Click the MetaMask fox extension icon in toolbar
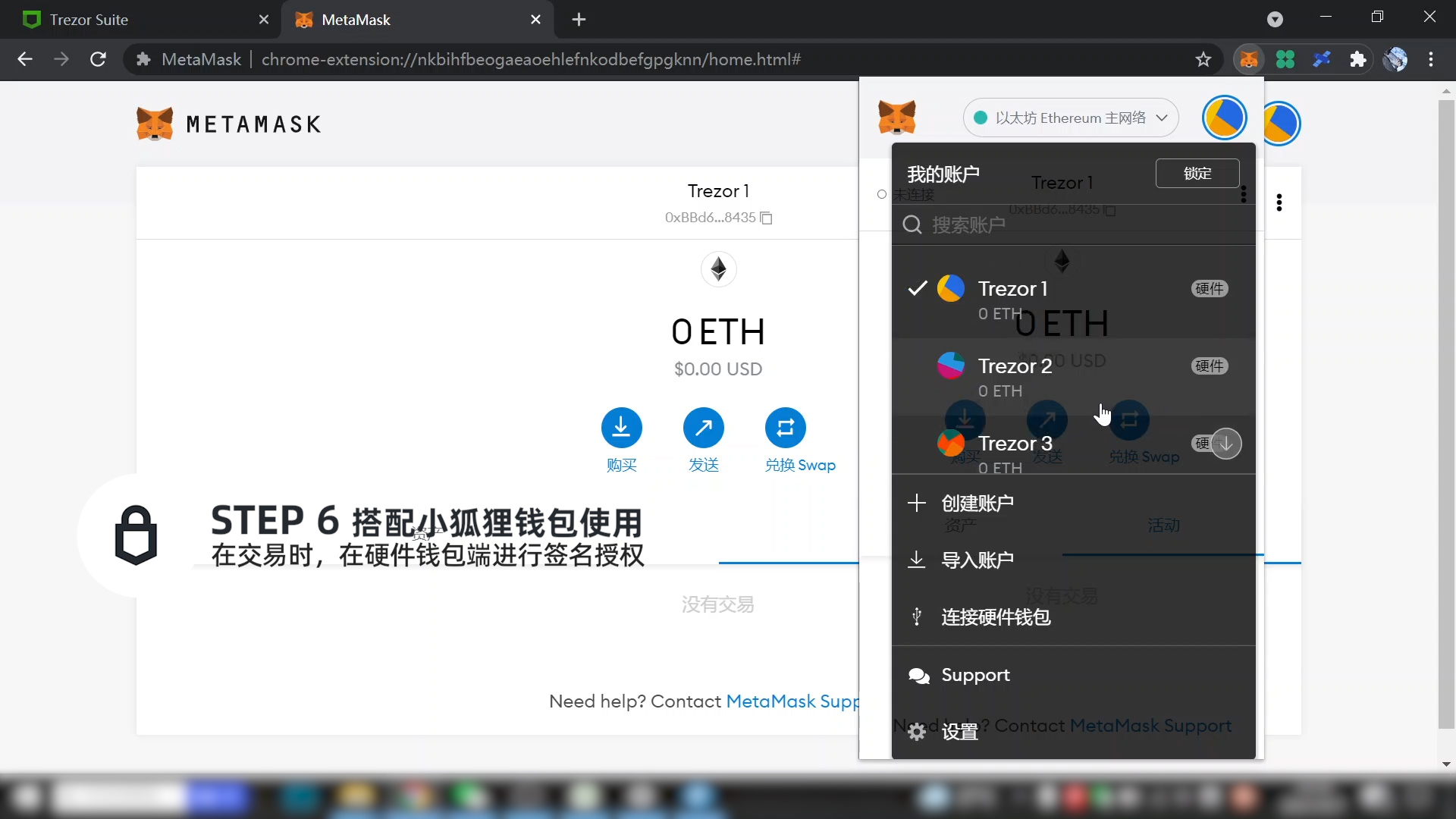 (1249, 59)
